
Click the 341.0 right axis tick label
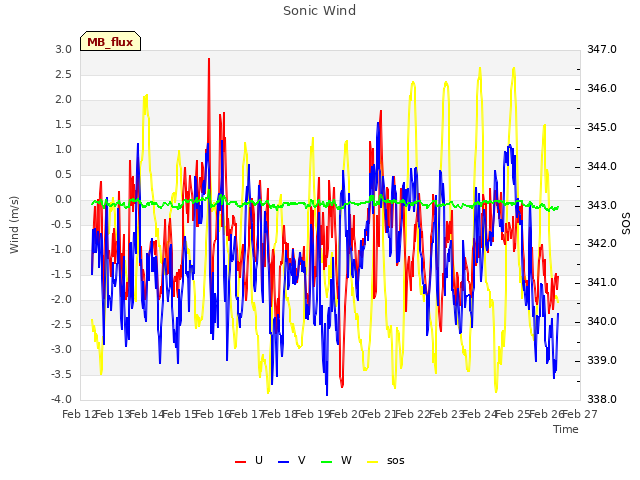[602, 282]
